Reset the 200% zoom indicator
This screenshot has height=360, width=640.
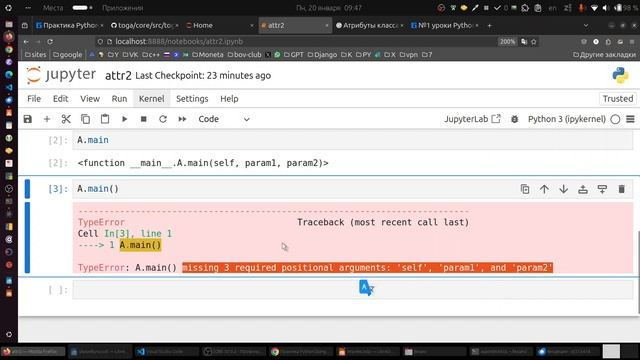tap(507, 42)
